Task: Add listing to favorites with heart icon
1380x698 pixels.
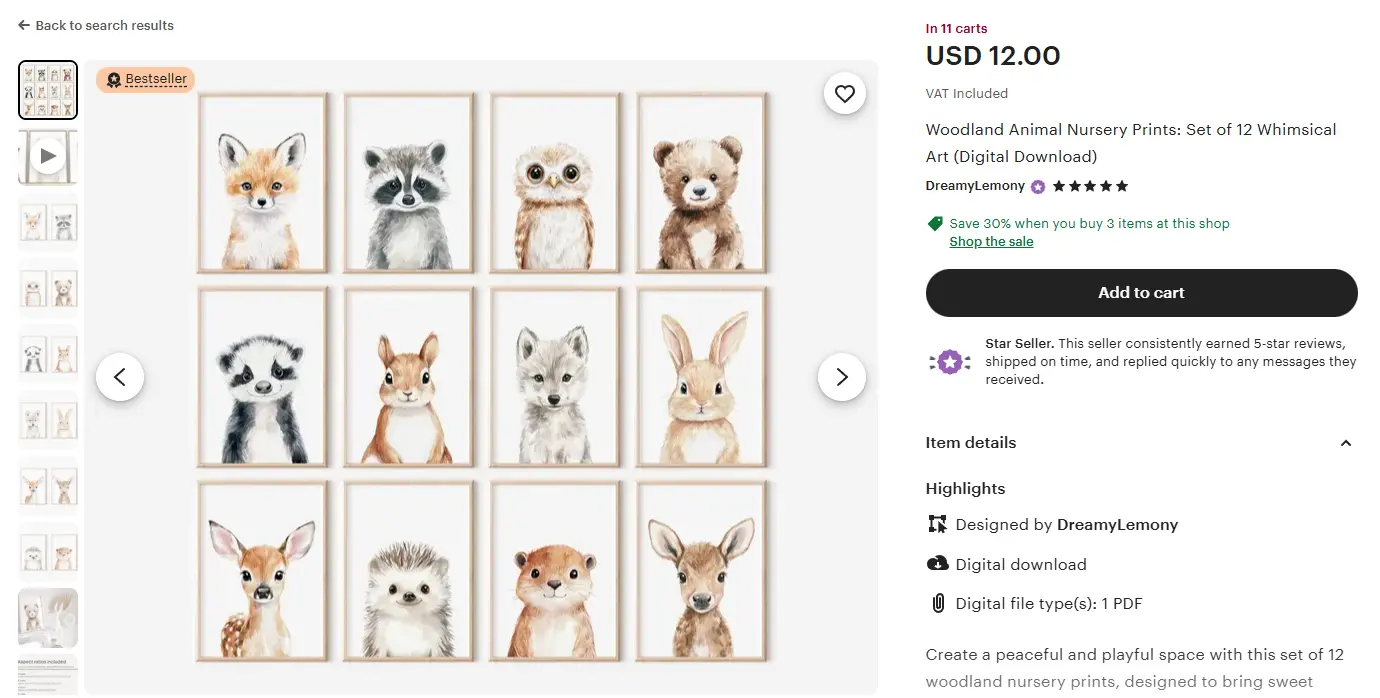Action: click(845, 94)
